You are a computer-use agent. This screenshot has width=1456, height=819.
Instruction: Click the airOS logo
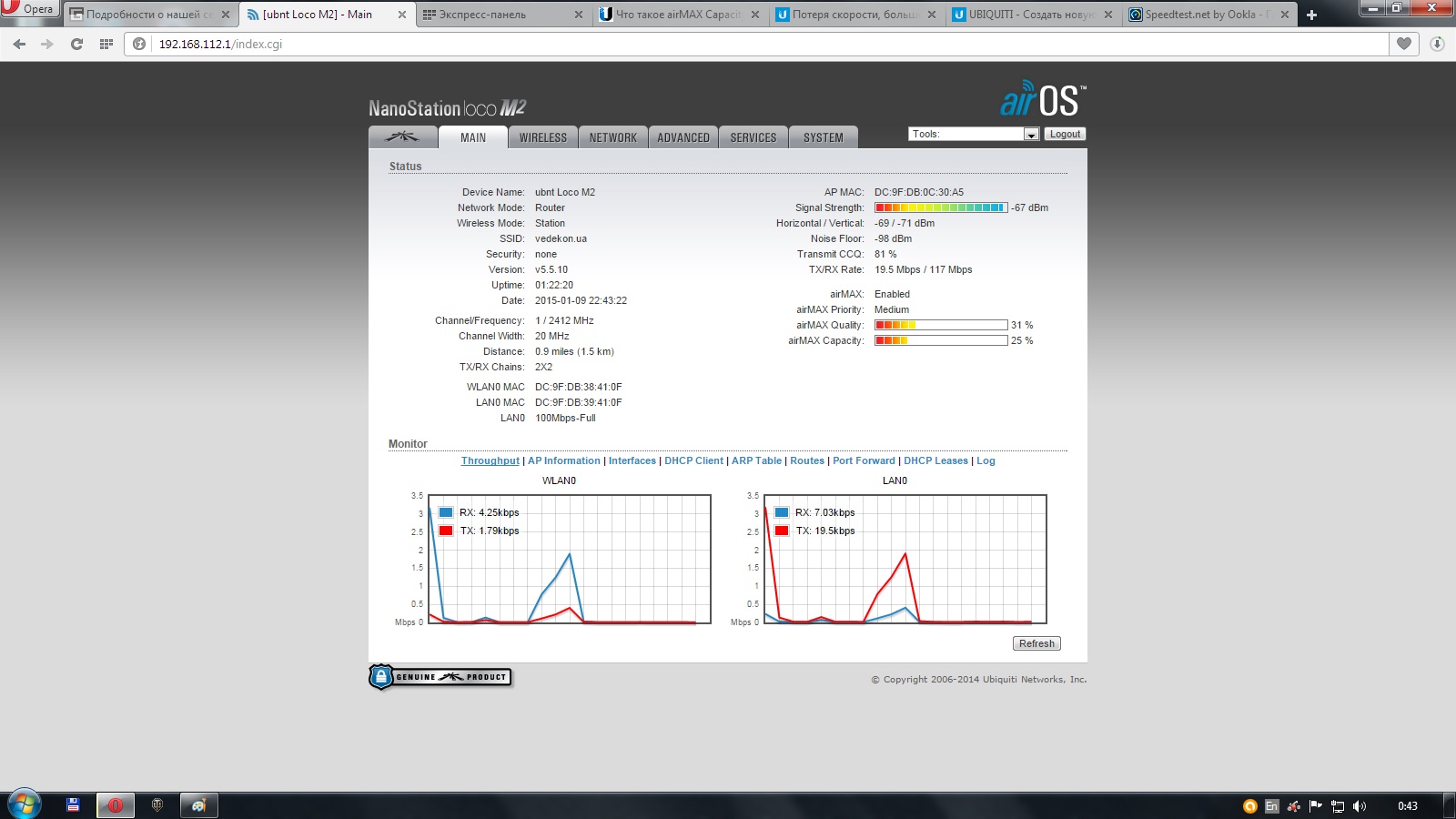1043,99
